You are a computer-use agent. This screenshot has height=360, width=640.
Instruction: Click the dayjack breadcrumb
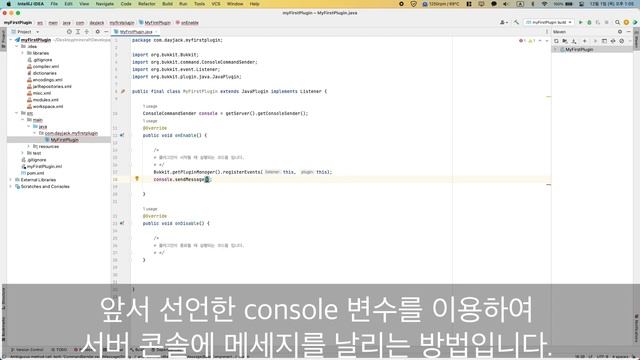97,23
